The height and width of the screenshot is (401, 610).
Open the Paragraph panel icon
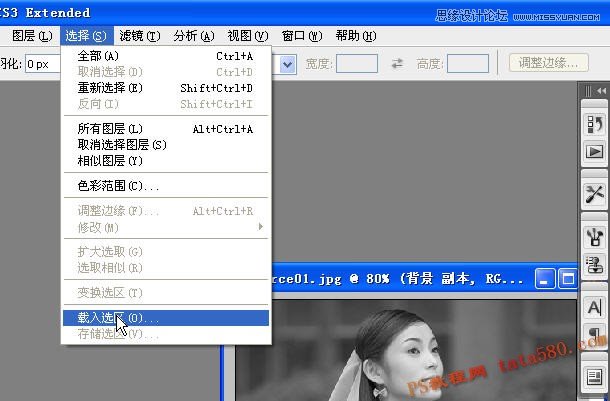[x=594, y=334]
